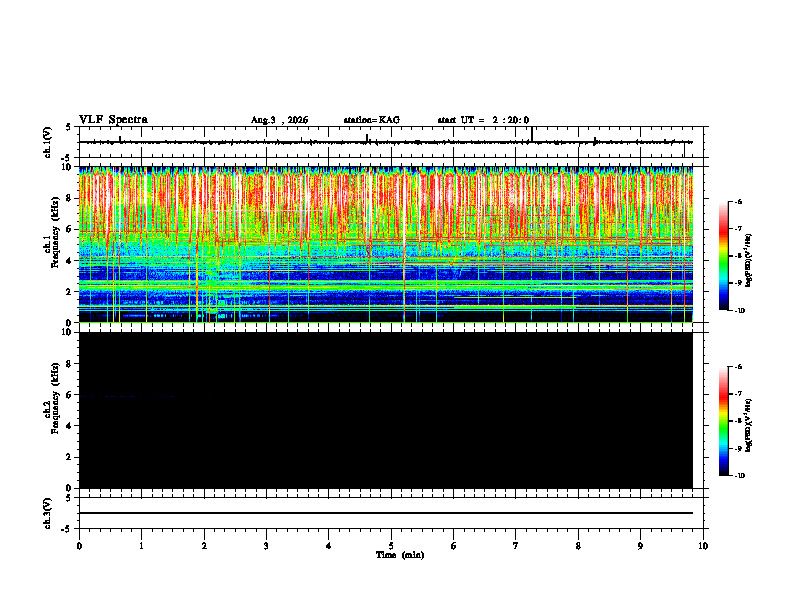Click the flat ch.3 voltage trace panel
This screenshot has width=792, height=612.
(393, 513)
